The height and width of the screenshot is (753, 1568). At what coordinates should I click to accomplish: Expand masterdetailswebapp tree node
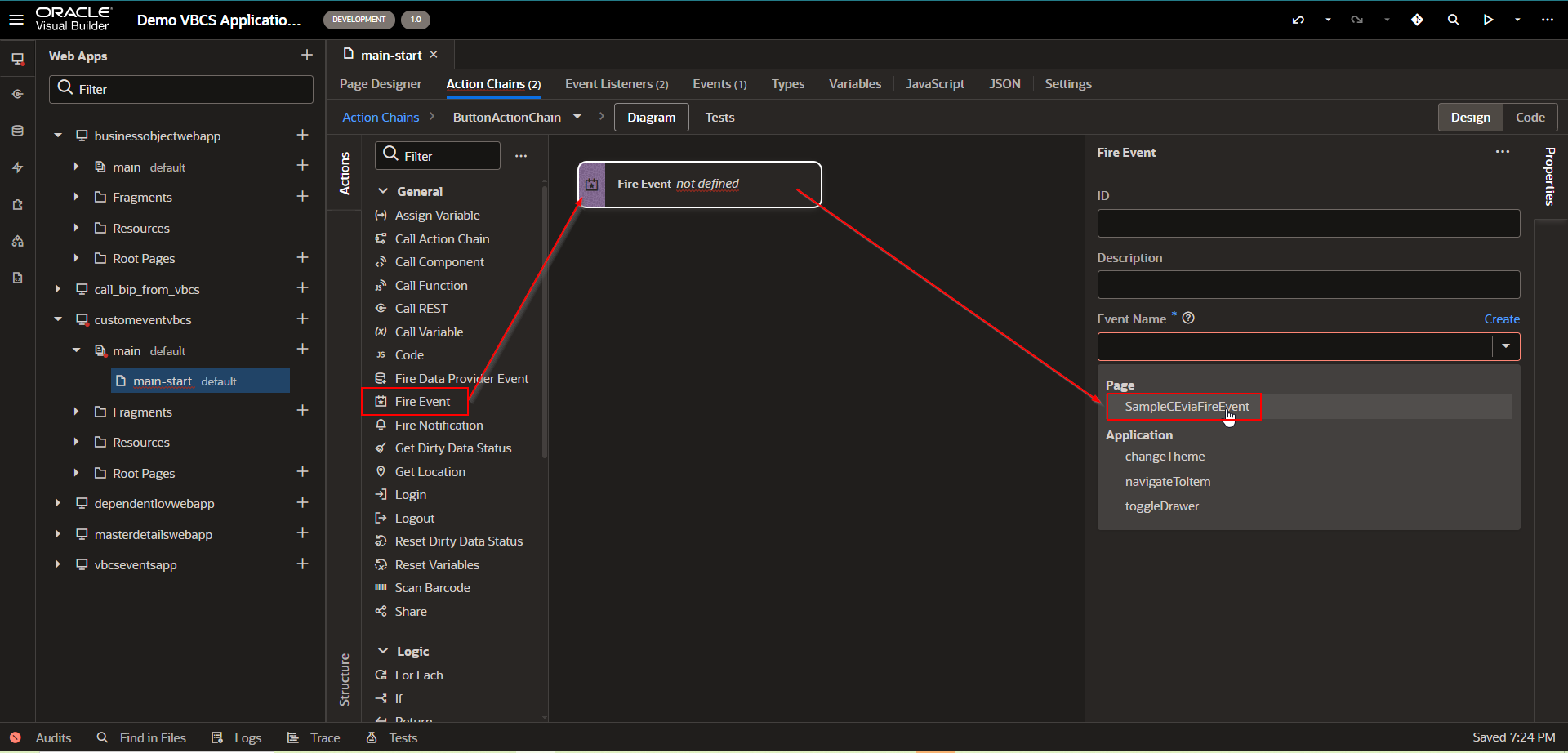[x=57, y=534]
